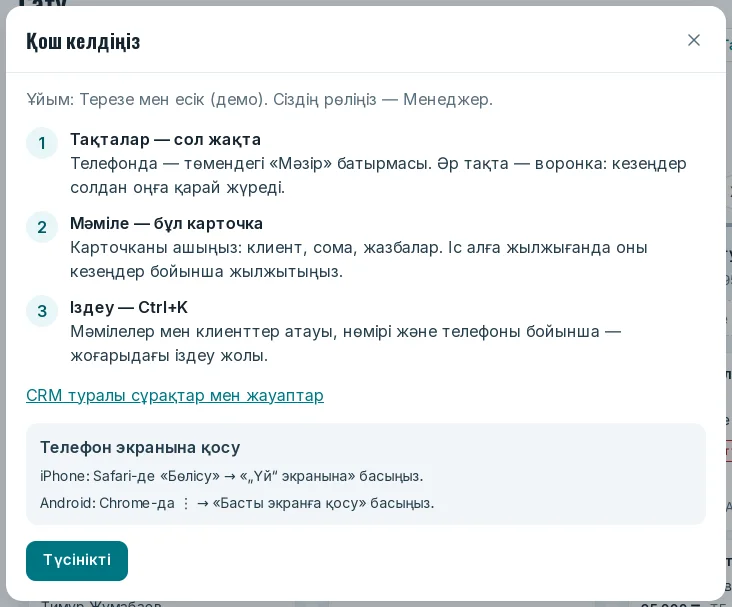Click the heading Мәміле — бұл карточка
The width and height of the screenshot is (732, 607).
[166, 224]
